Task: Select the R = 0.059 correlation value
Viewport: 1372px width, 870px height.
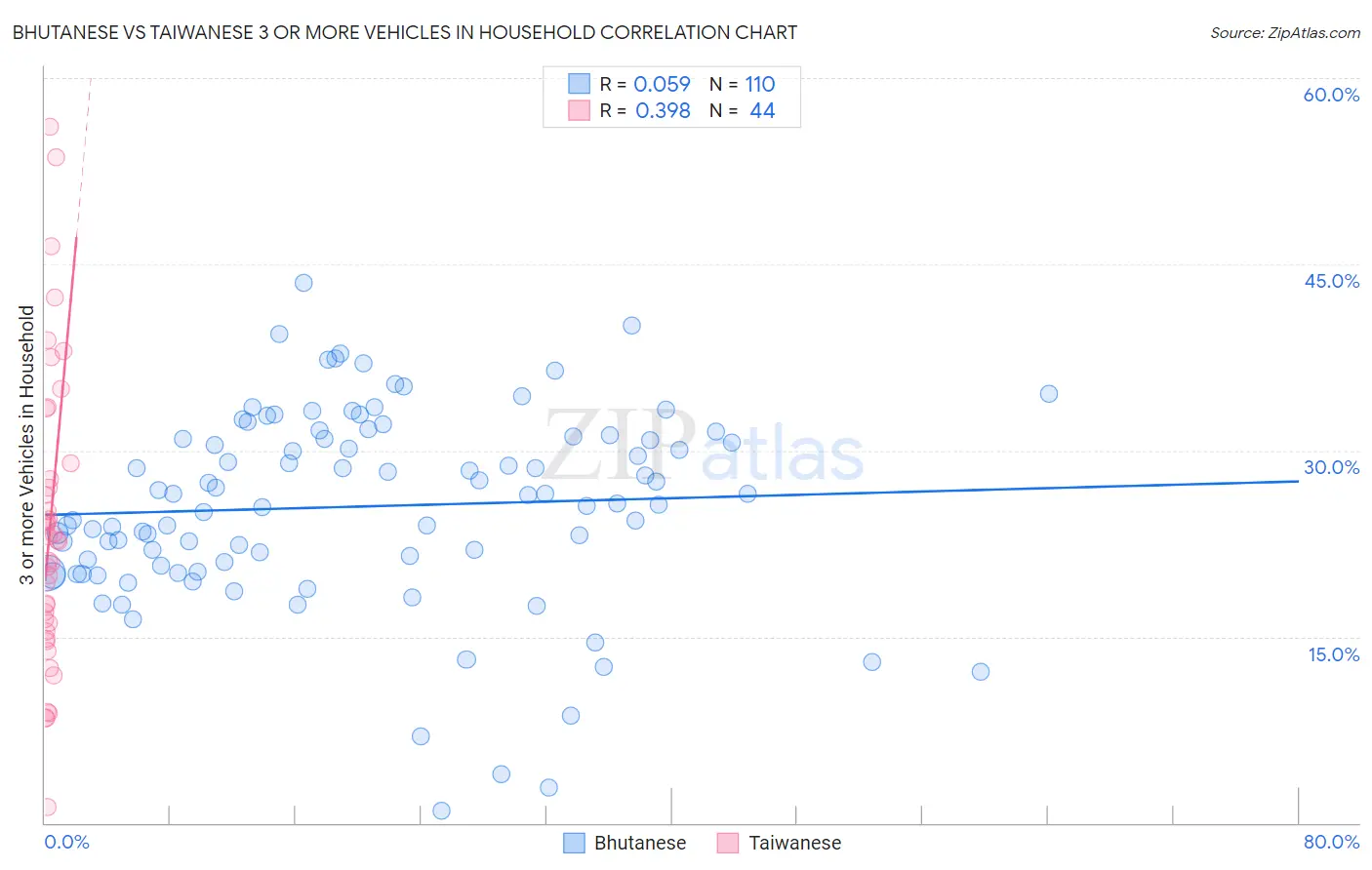Action: (645, 84)
